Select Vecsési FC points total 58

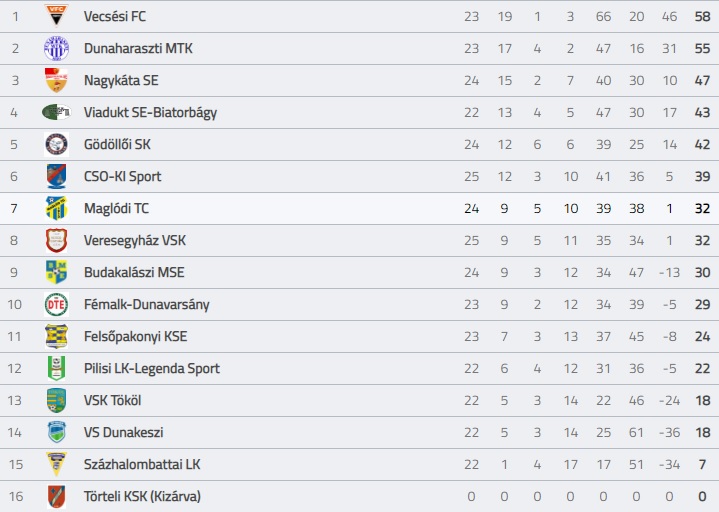click(702, 17)
